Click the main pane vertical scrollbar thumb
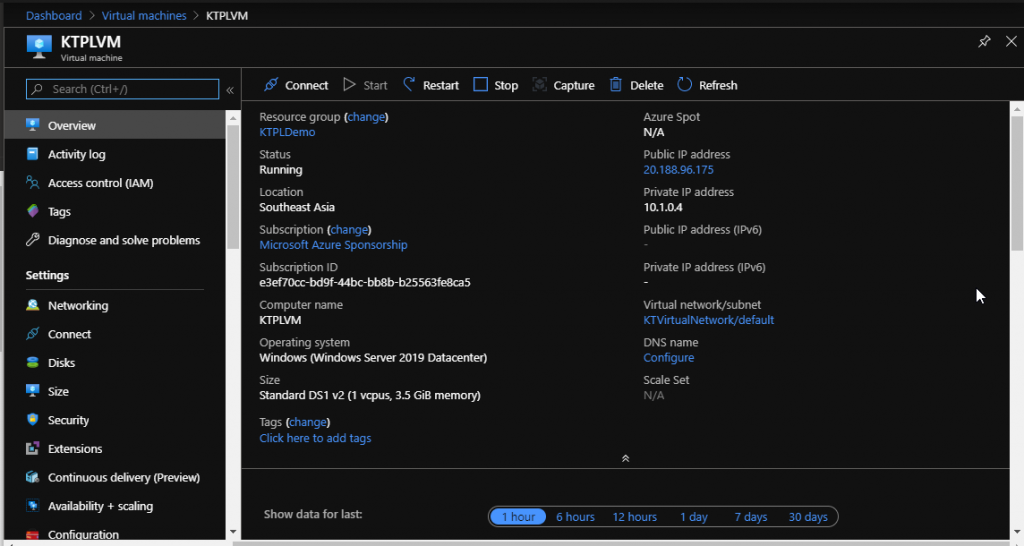This screenshot has height=546, width=1024. click(1017, 184)
